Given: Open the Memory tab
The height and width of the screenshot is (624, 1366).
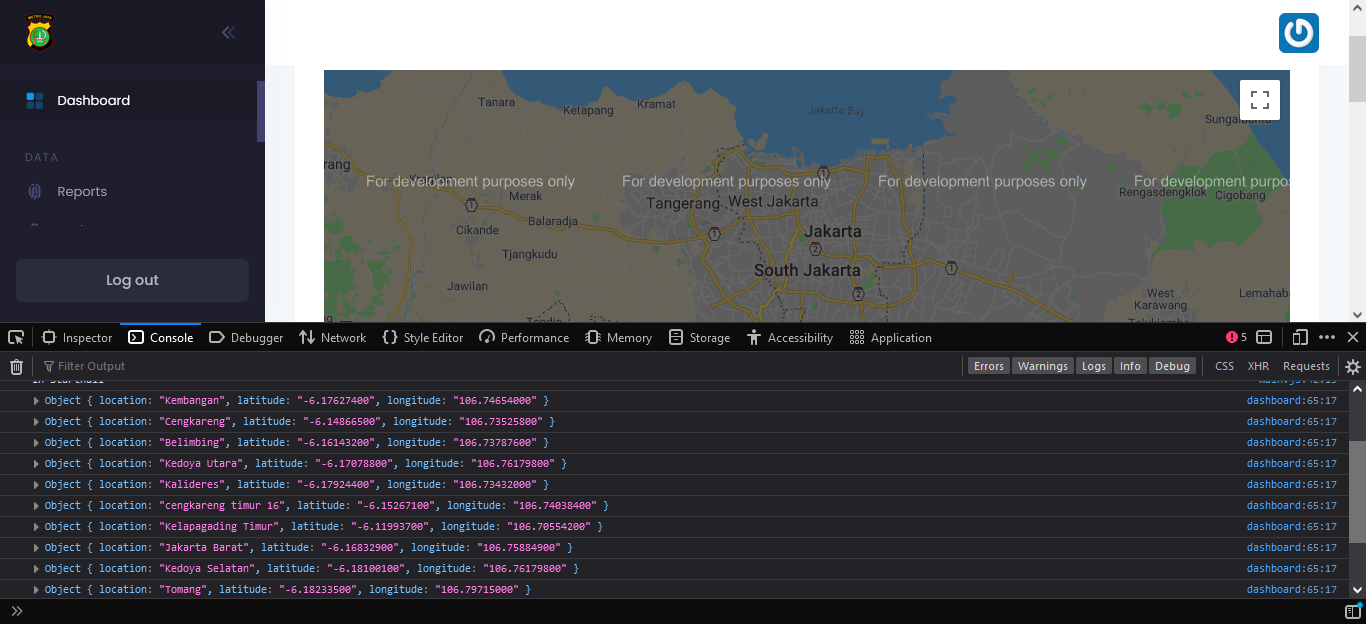Looking at the screenshot, I should click(619, 337).
